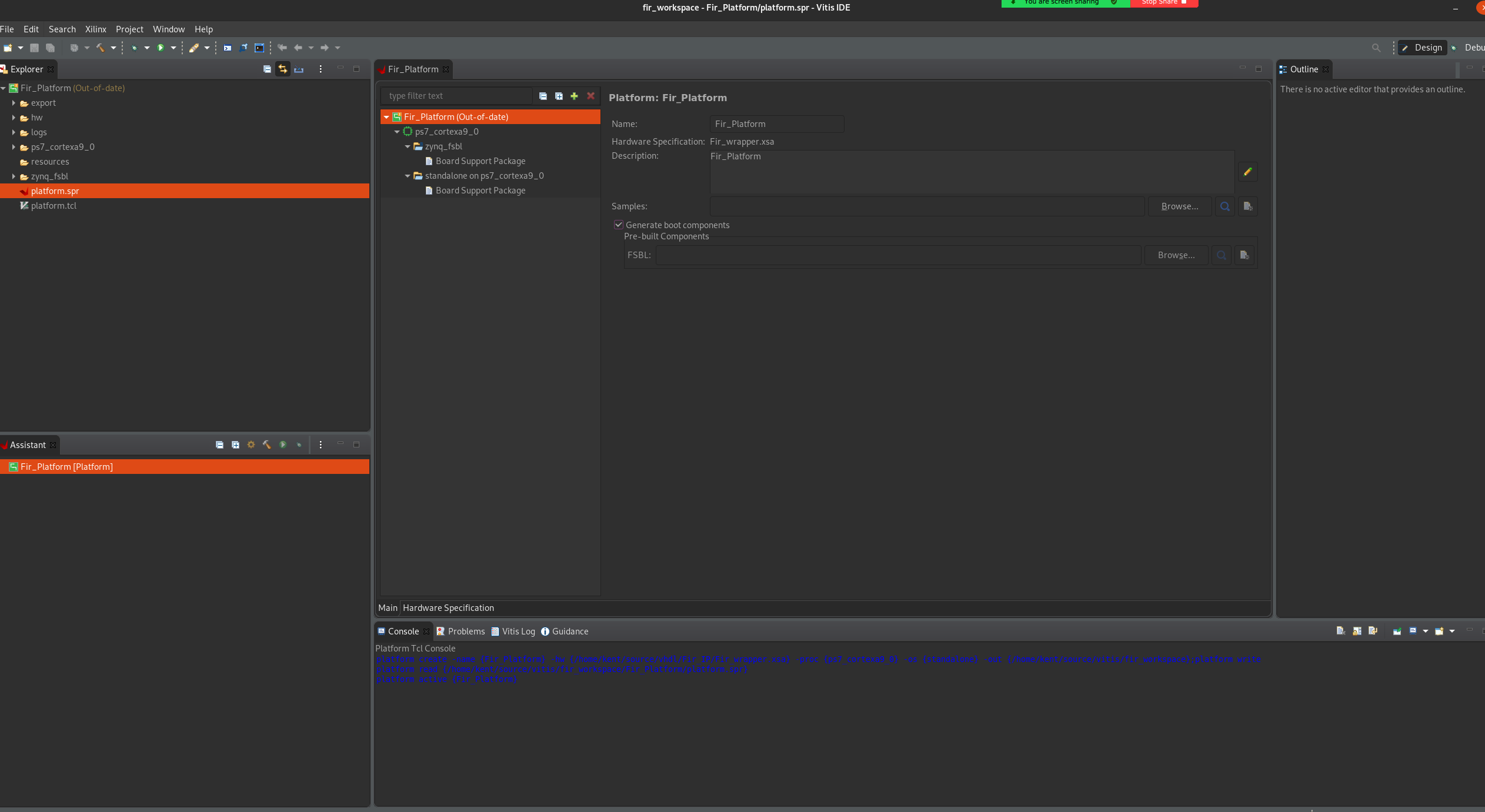The height and width of the screenshot is (812, 1485).
Task: Click the pencil icon to edit Description
Action: point(1247,172)
